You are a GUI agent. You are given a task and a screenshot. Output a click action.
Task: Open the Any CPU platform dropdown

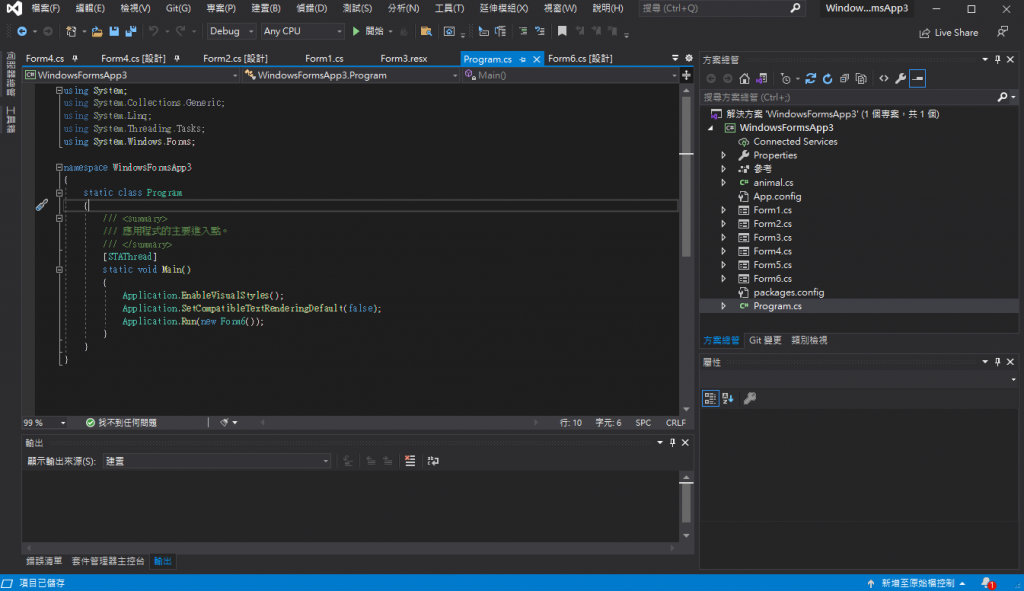click(300, 31)
